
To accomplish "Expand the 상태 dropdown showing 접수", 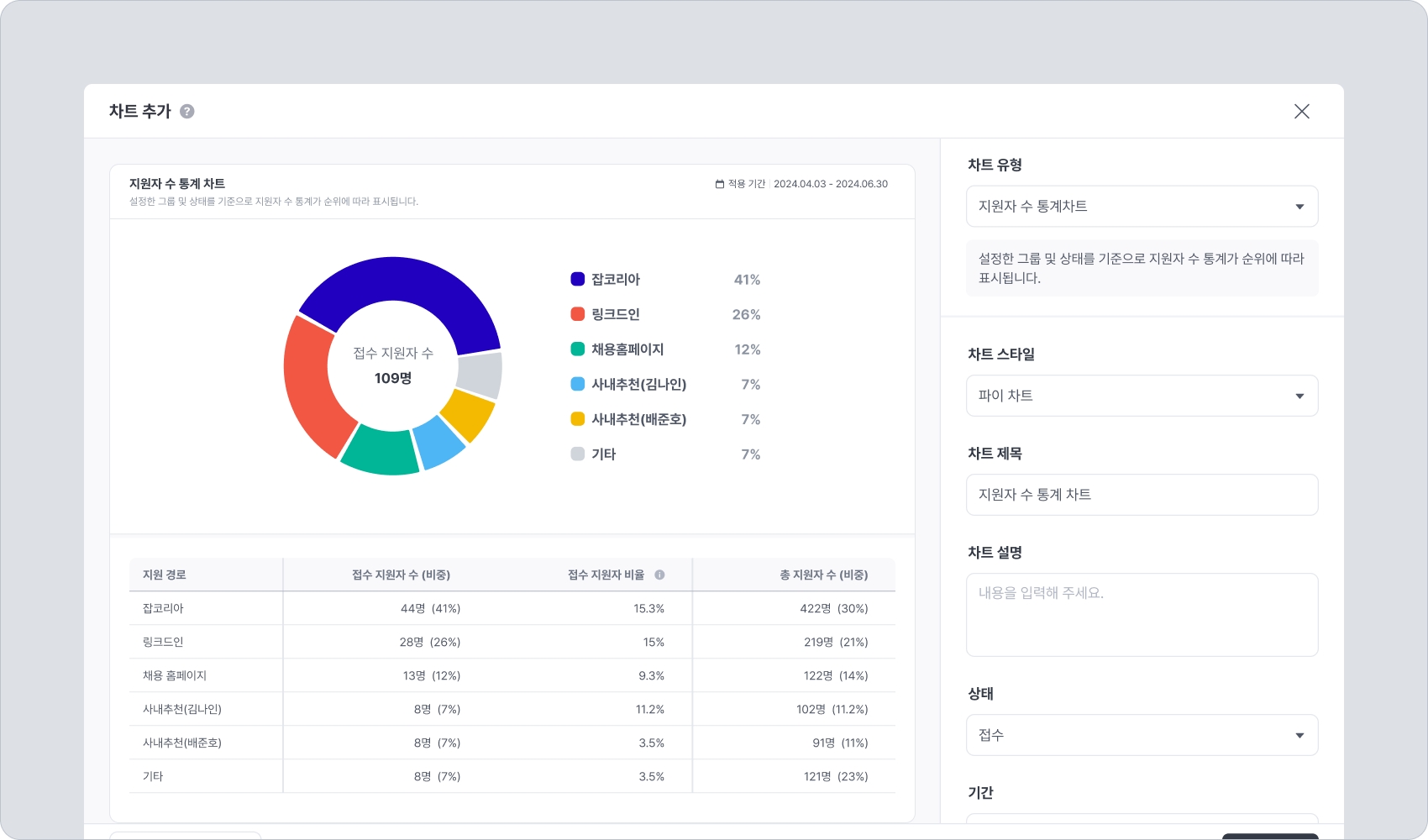I will coord(1142,735).
